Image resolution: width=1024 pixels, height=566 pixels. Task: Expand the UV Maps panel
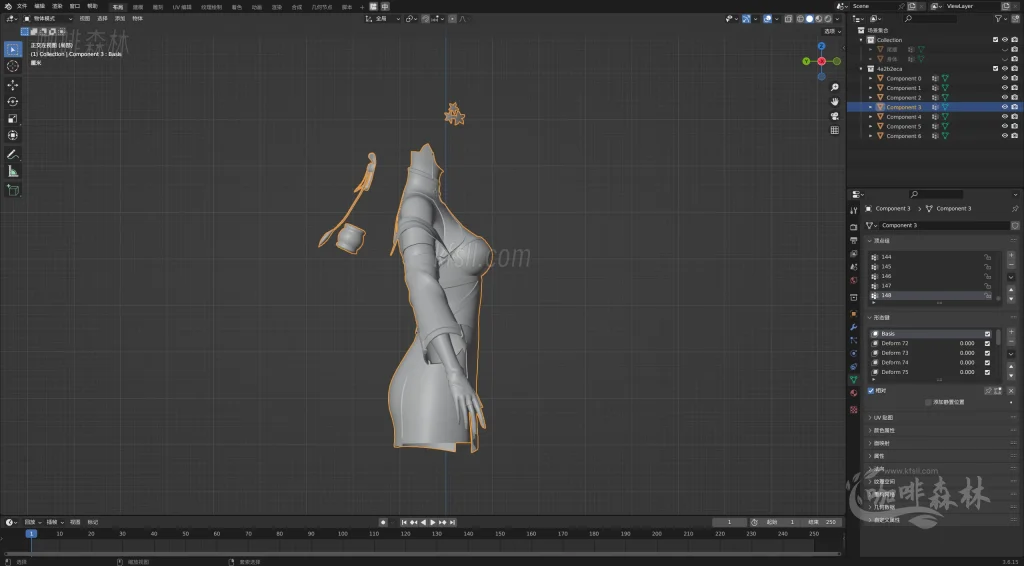point(883,418)
